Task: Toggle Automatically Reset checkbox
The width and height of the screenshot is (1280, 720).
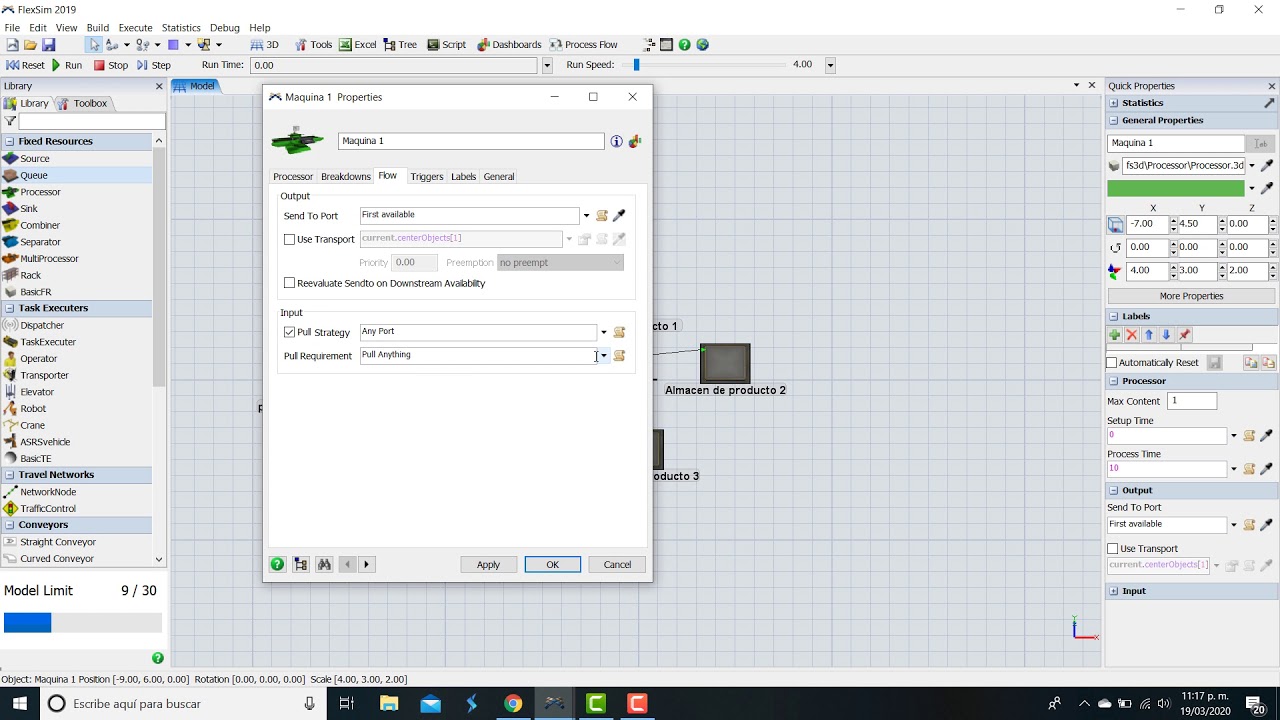Action: tap(1112, 362)
